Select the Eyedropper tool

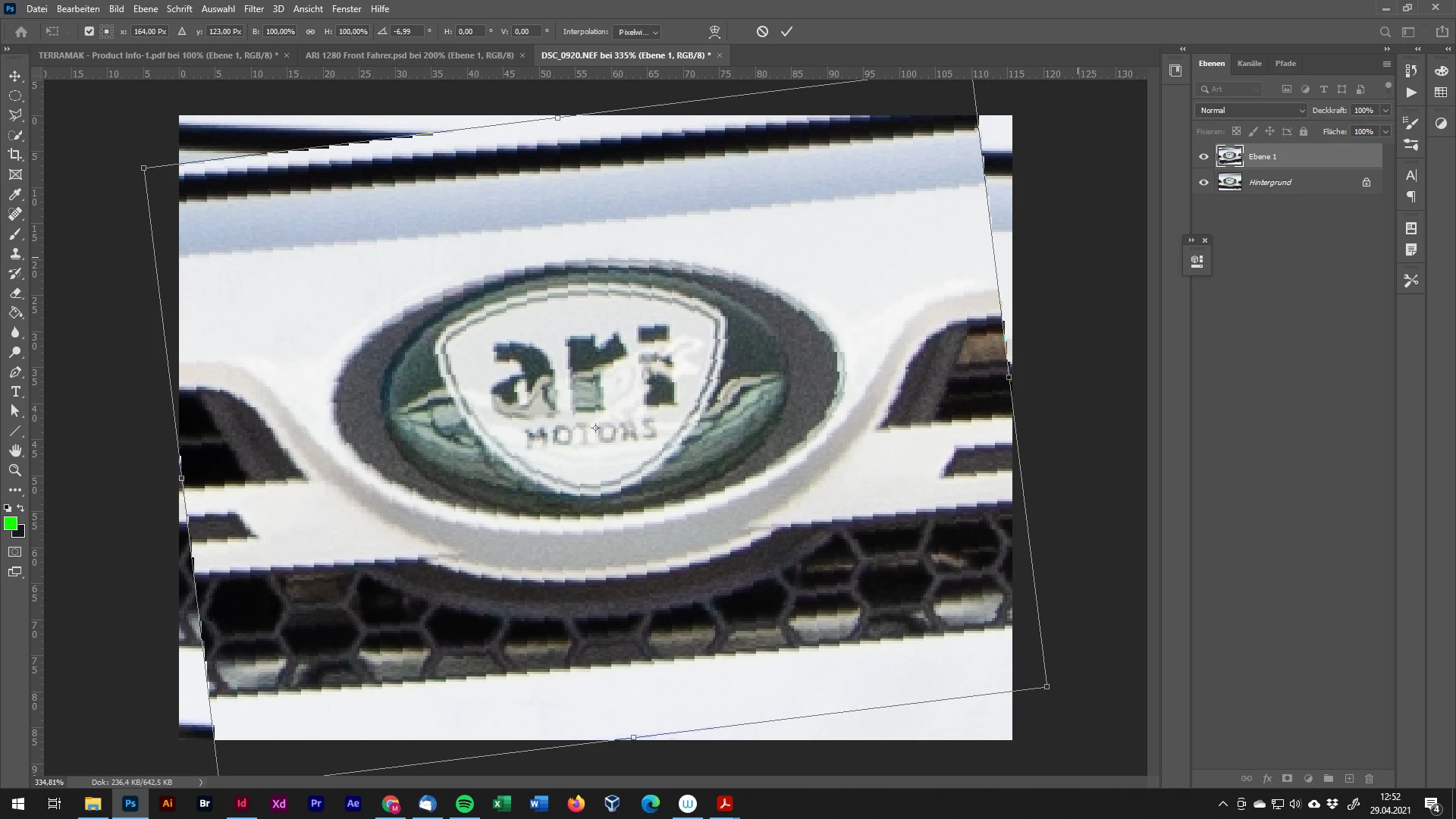(x=15, y=194)
